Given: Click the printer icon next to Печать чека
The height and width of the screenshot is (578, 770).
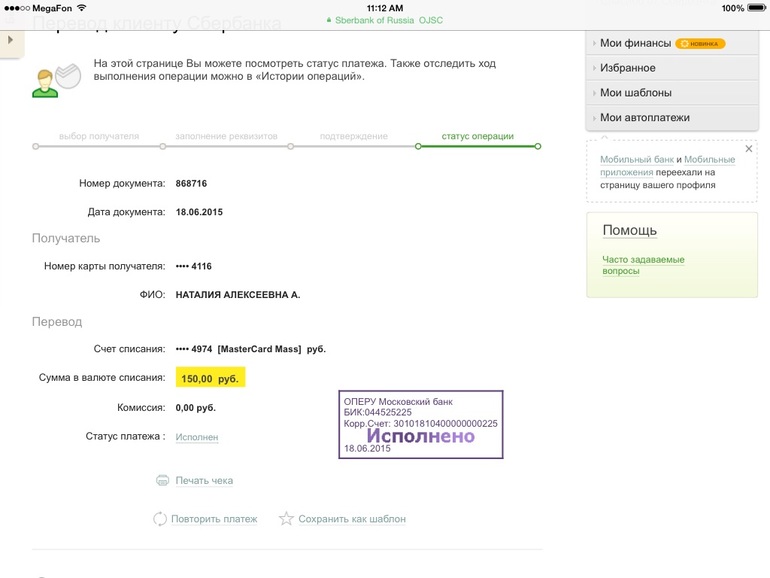Looking at the screenshot, I should click(162, 480).
